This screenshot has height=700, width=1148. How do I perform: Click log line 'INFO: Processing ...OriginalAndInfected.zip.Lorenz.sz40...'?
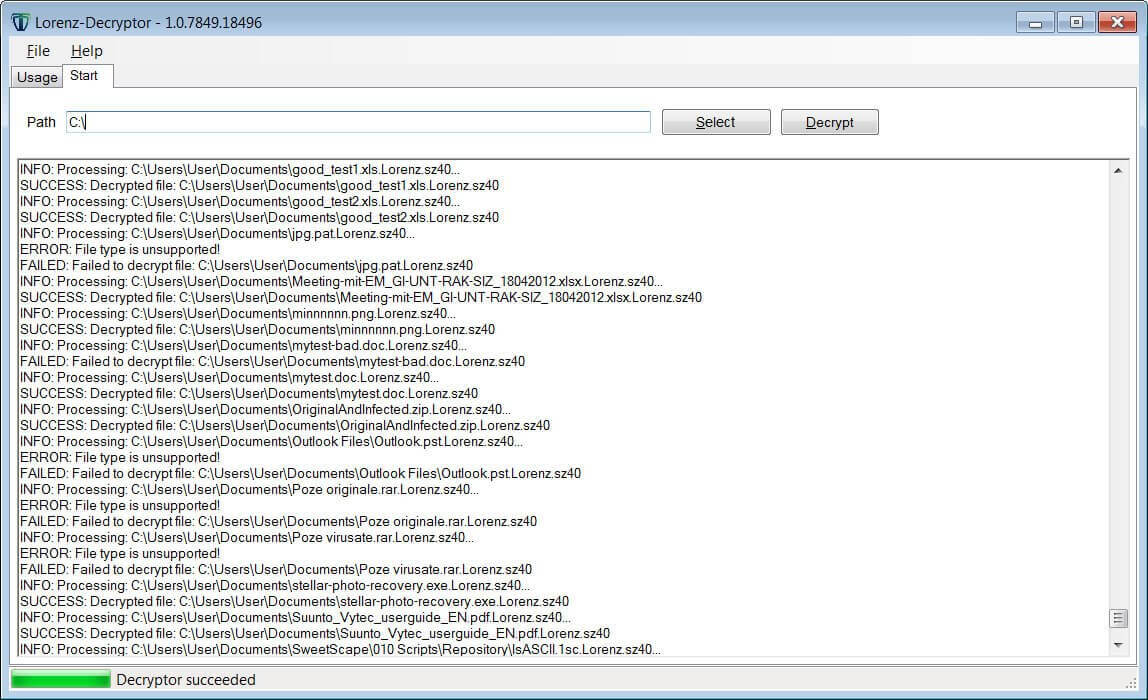(265, 410)
